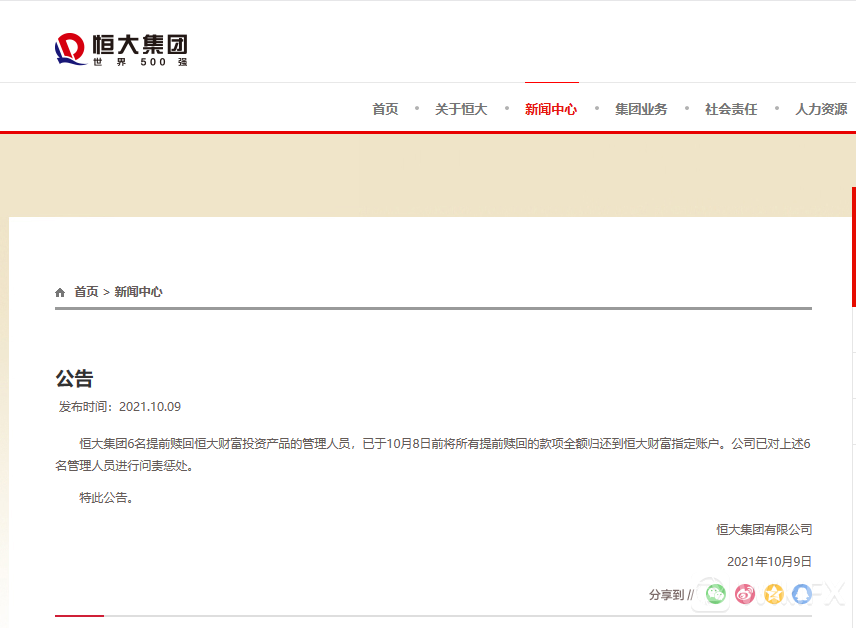Click the publish date 2021.10.09
This screenshot has width=856, height=628.
(150, 407)
